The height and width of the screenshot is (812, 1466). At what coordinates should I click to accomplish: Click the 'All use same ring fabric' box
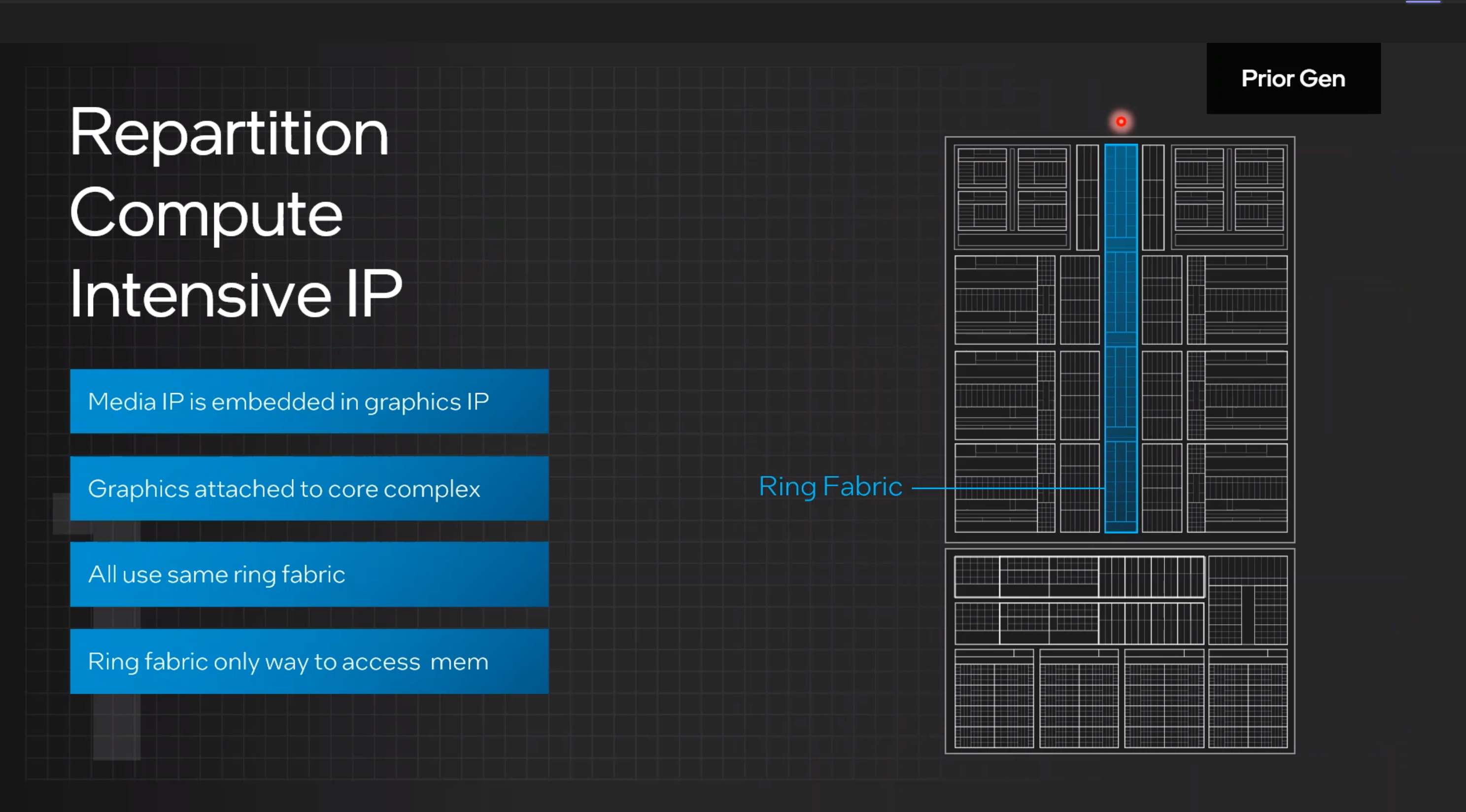[x=309, y=574]
